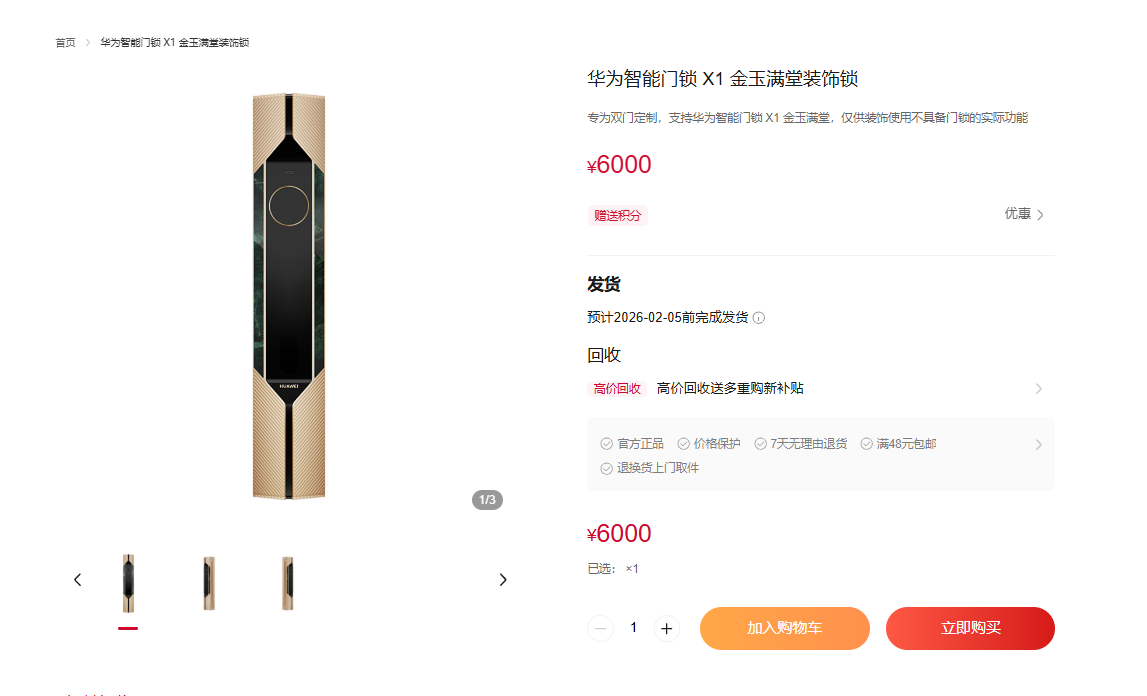Image resolution: width=1147 pixels, height=696 pixels.
Task: Expand the service guarantees panel chevron
Action: click(x=1039, y=444)
